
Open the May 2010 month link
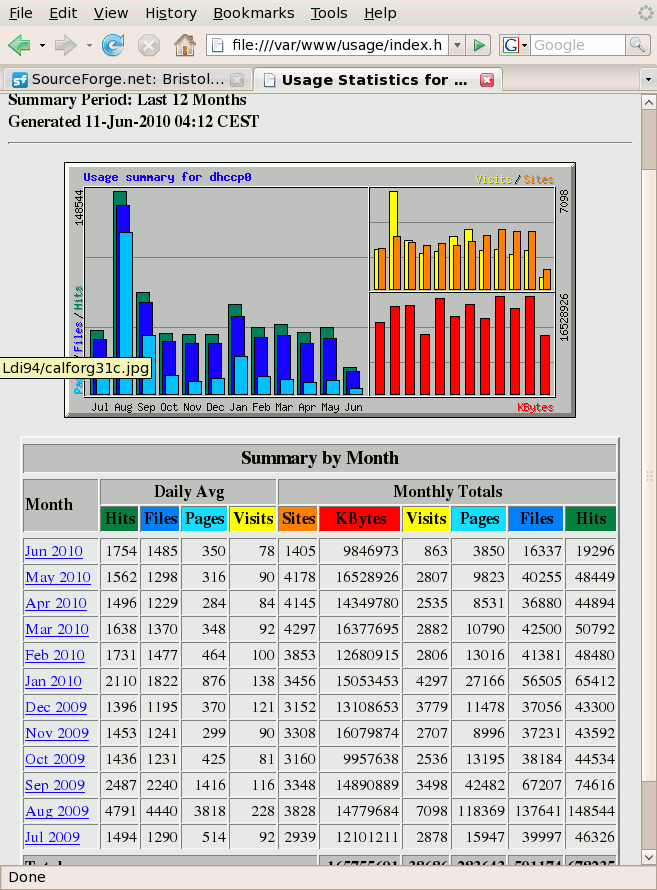pos(58,578)
